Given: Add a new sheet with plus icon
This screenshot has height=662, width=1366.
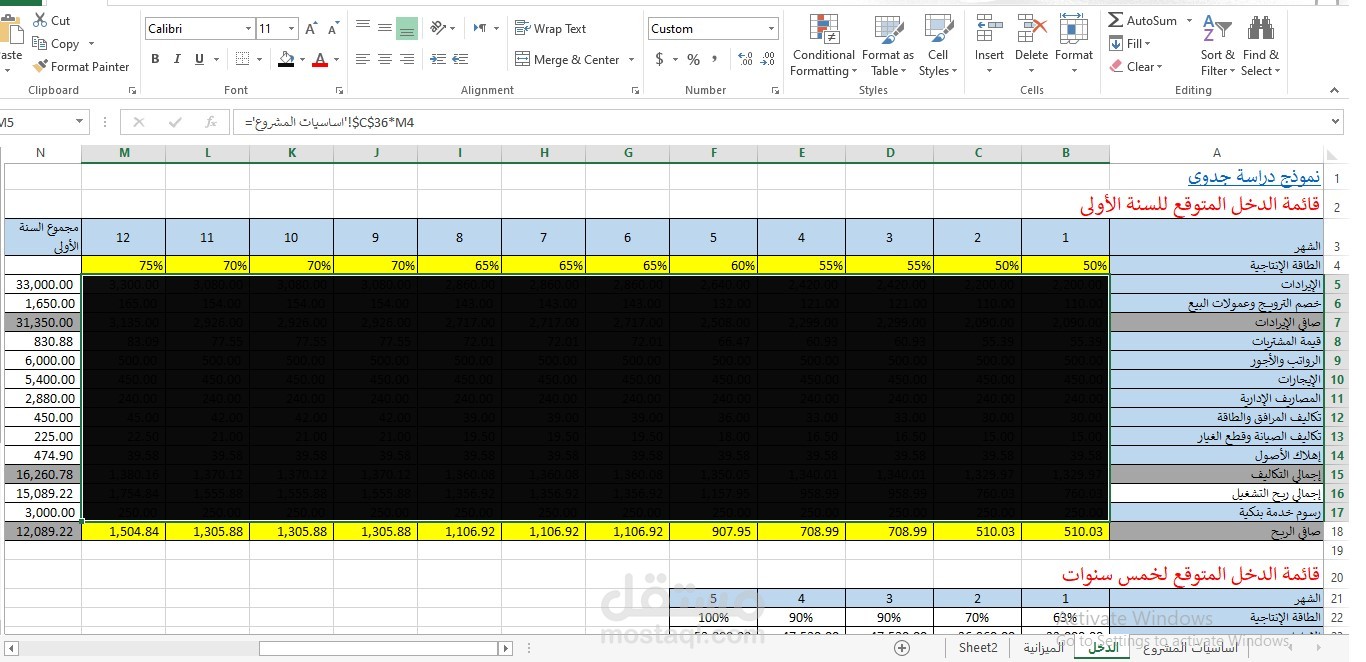Looking at the screenshot, I should 902,647.
